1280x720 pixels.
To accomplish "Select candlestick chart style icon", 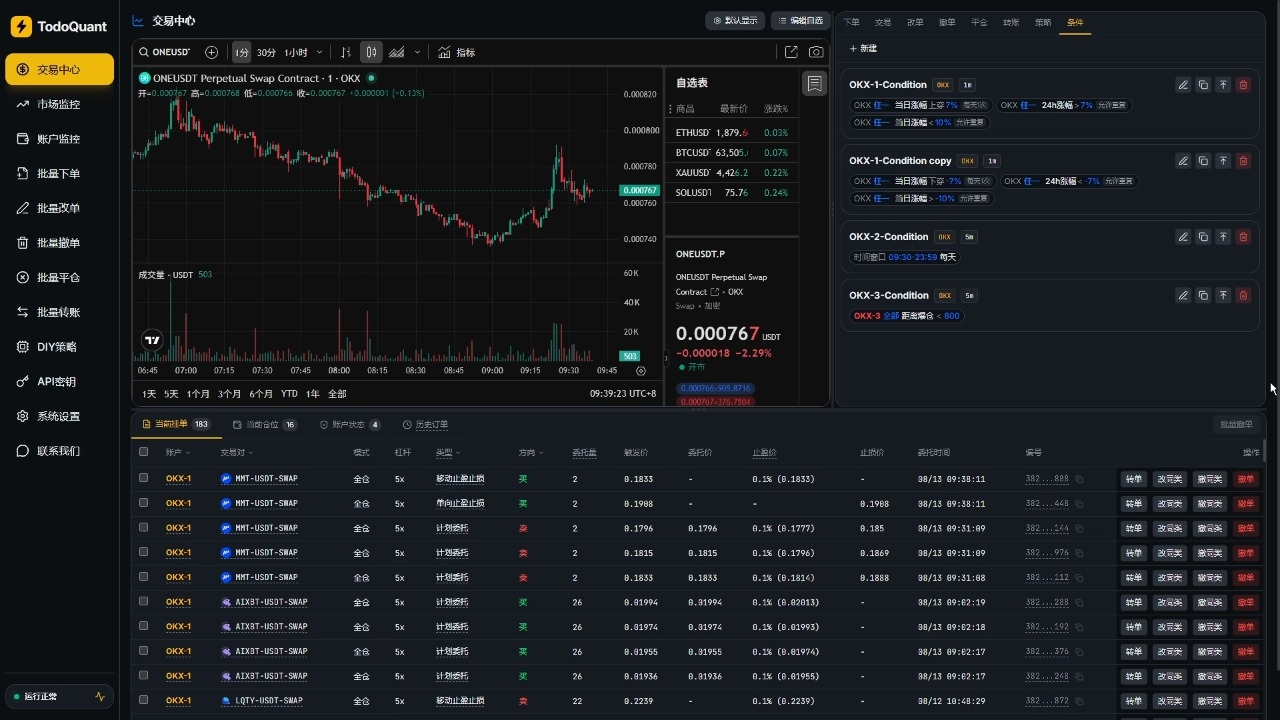I will coord(371,52).
